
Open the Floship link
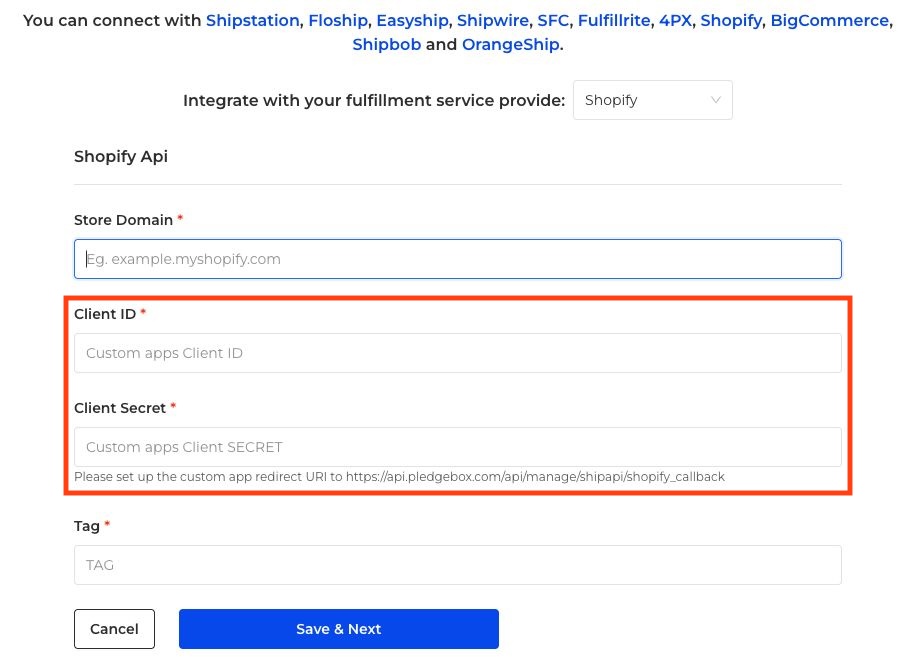338,20
